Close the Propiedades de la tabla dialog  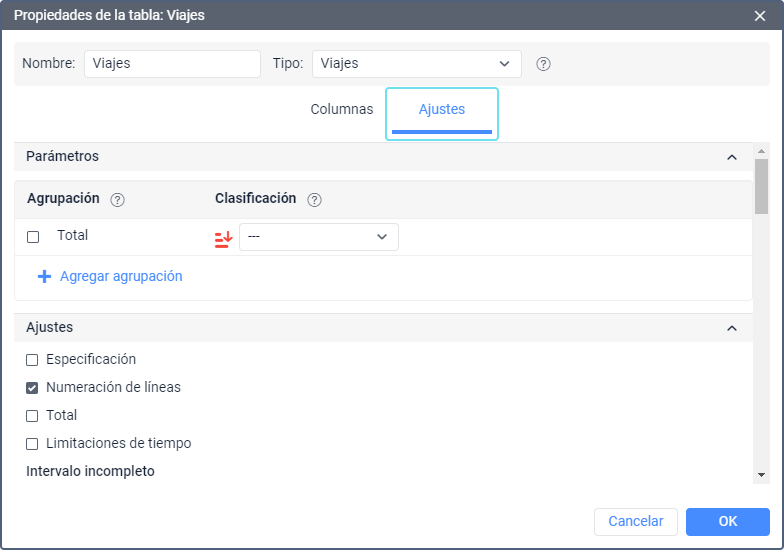tap(760, 16)
